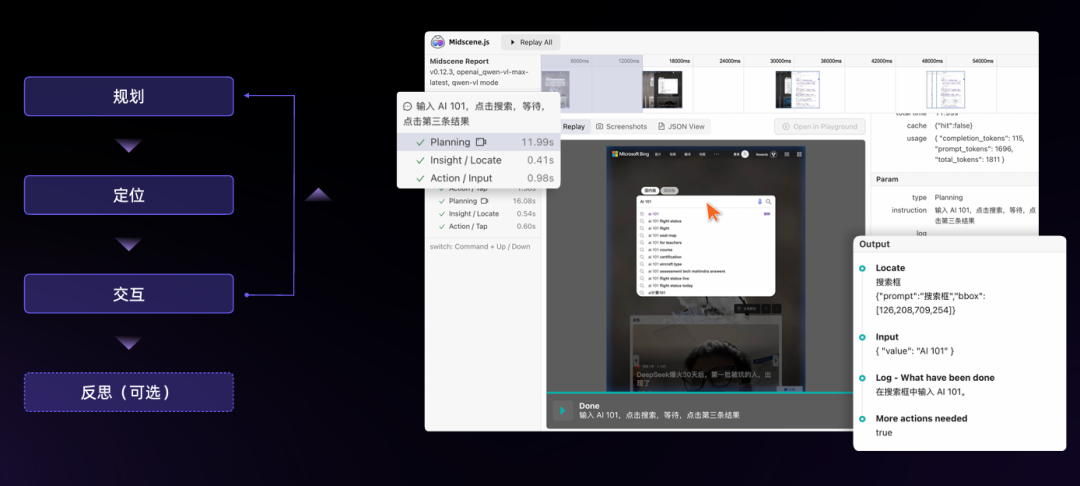Click the Input entry in the Output panel
Image resolution: width=1080 pixels, height=486 pixels.
tap(887, 337)
